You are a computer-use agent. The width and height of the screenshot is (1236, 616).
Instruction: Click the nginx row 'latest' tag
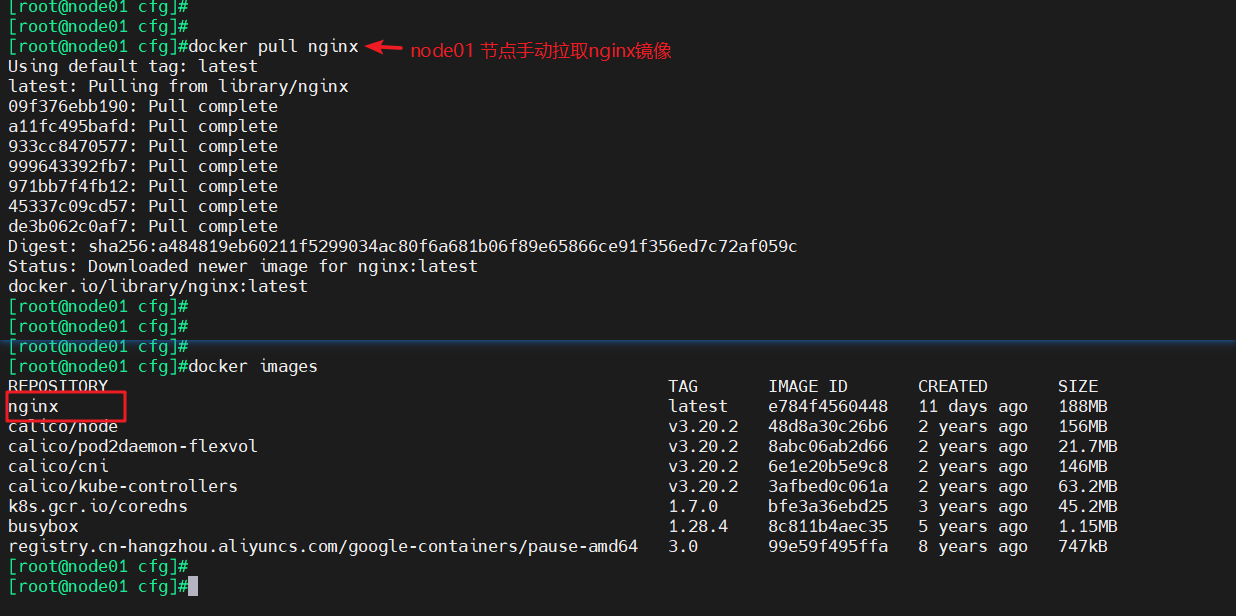pyautogui.click(x=698, y=406)
